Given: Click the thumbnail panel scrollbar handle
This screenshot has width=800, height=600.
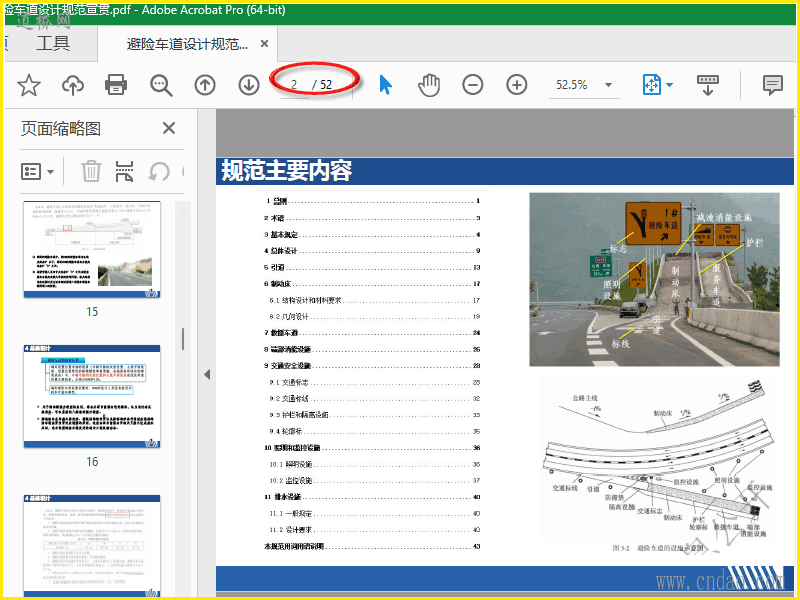Looking at the screenshot, I should (x=183, y=339).
